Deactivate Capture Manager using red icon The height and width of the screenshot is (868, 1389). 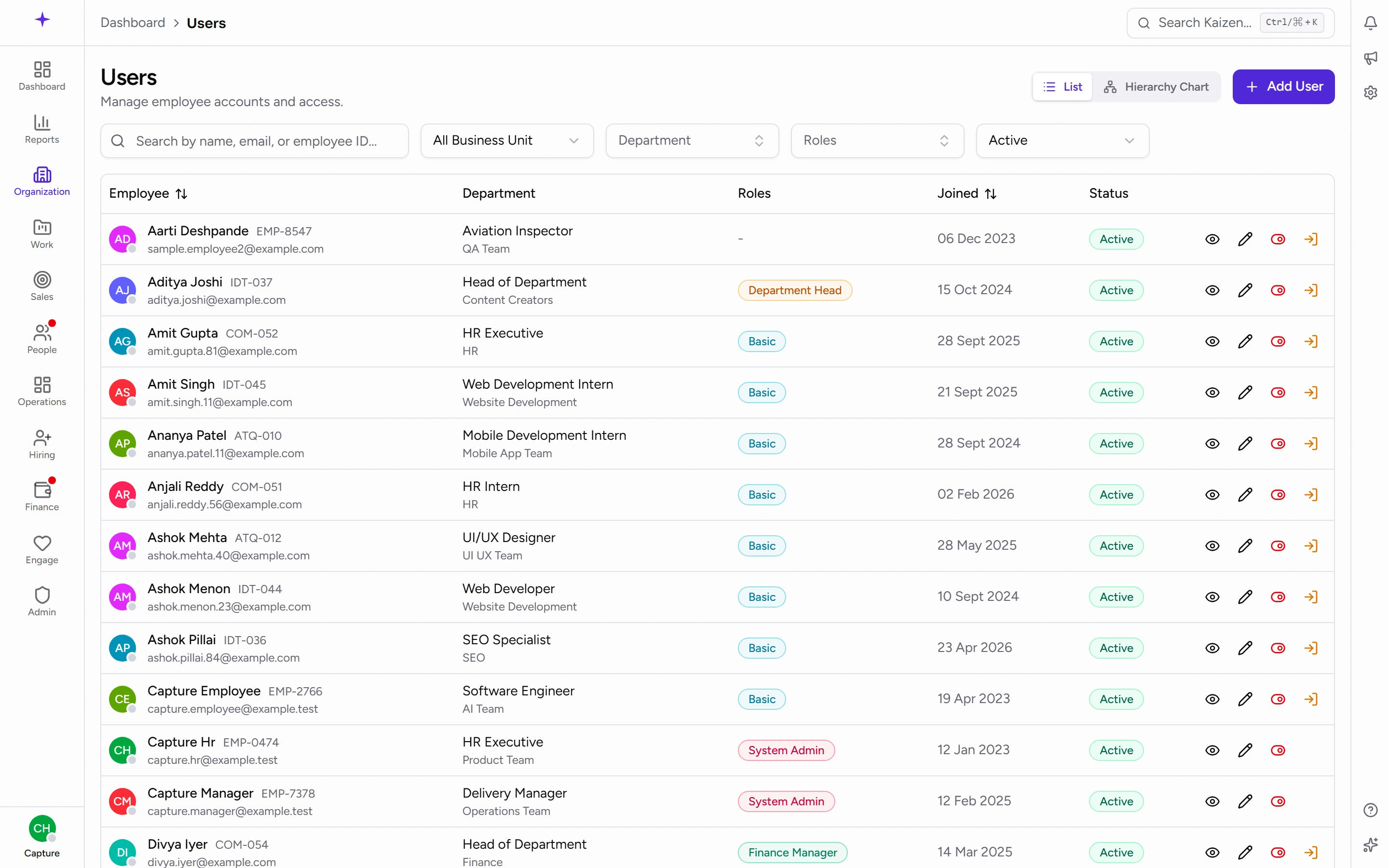tap(1278, 801)
